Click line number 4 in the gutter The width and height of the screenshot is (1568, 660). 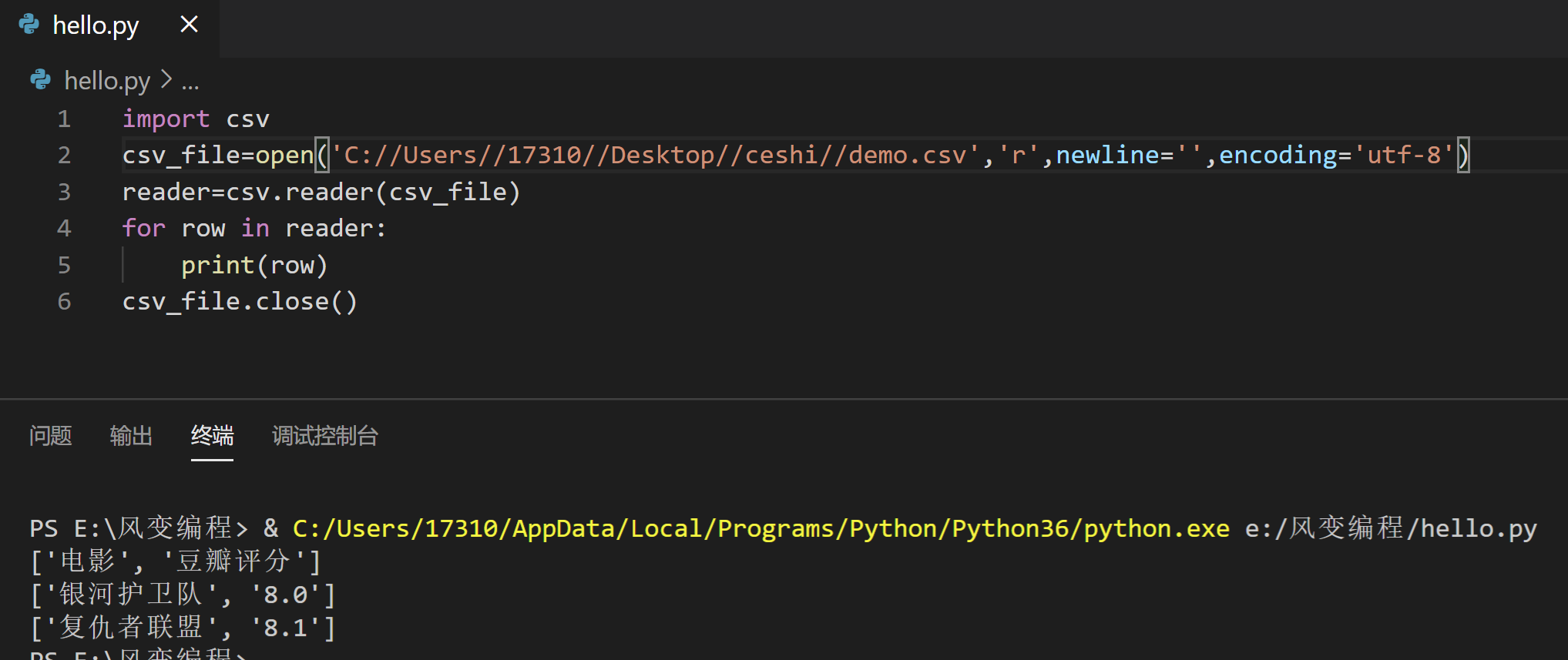tap(64, 228)
